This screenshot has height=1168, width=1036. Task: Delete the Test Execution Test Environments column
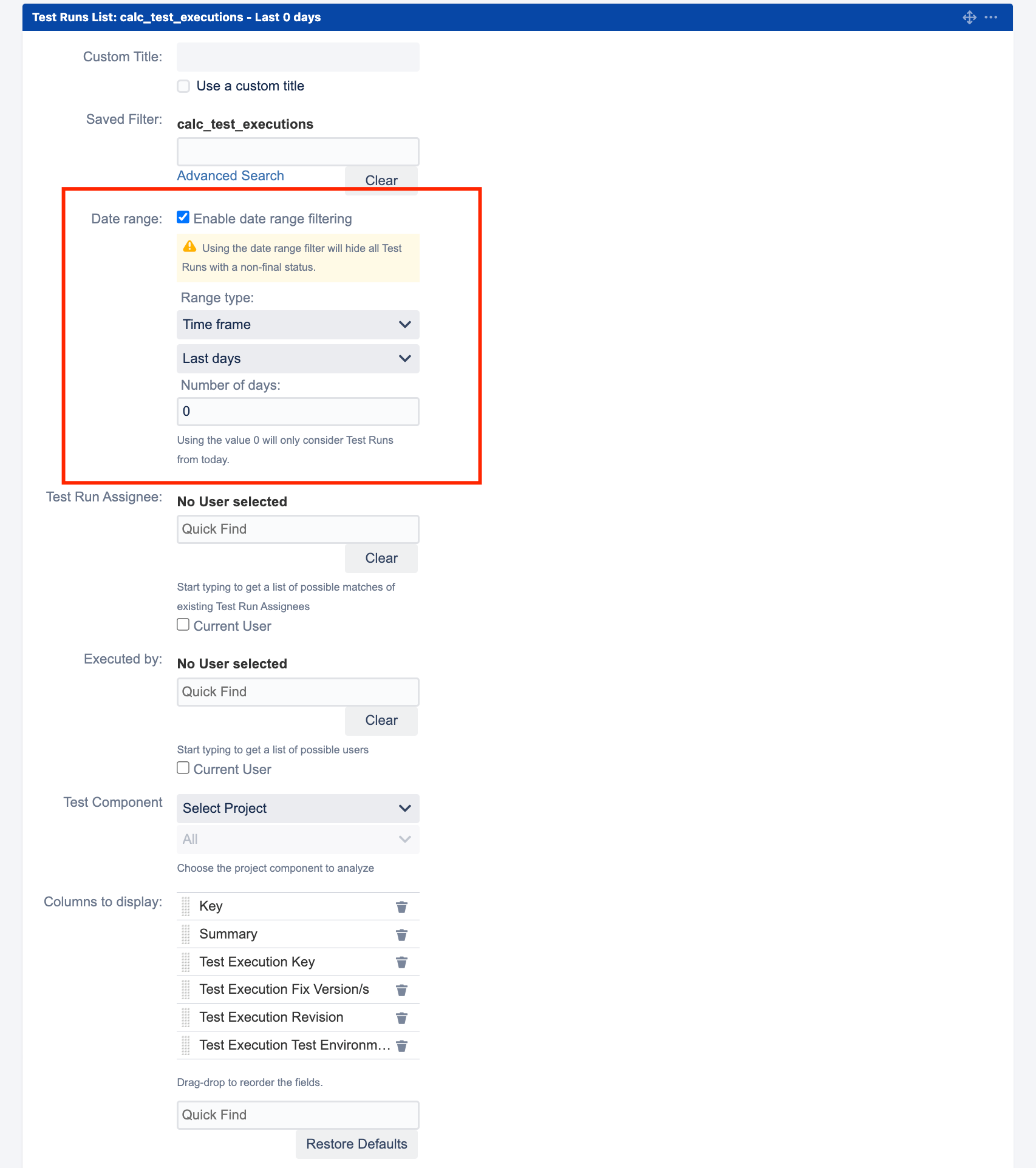[401, 1045]
